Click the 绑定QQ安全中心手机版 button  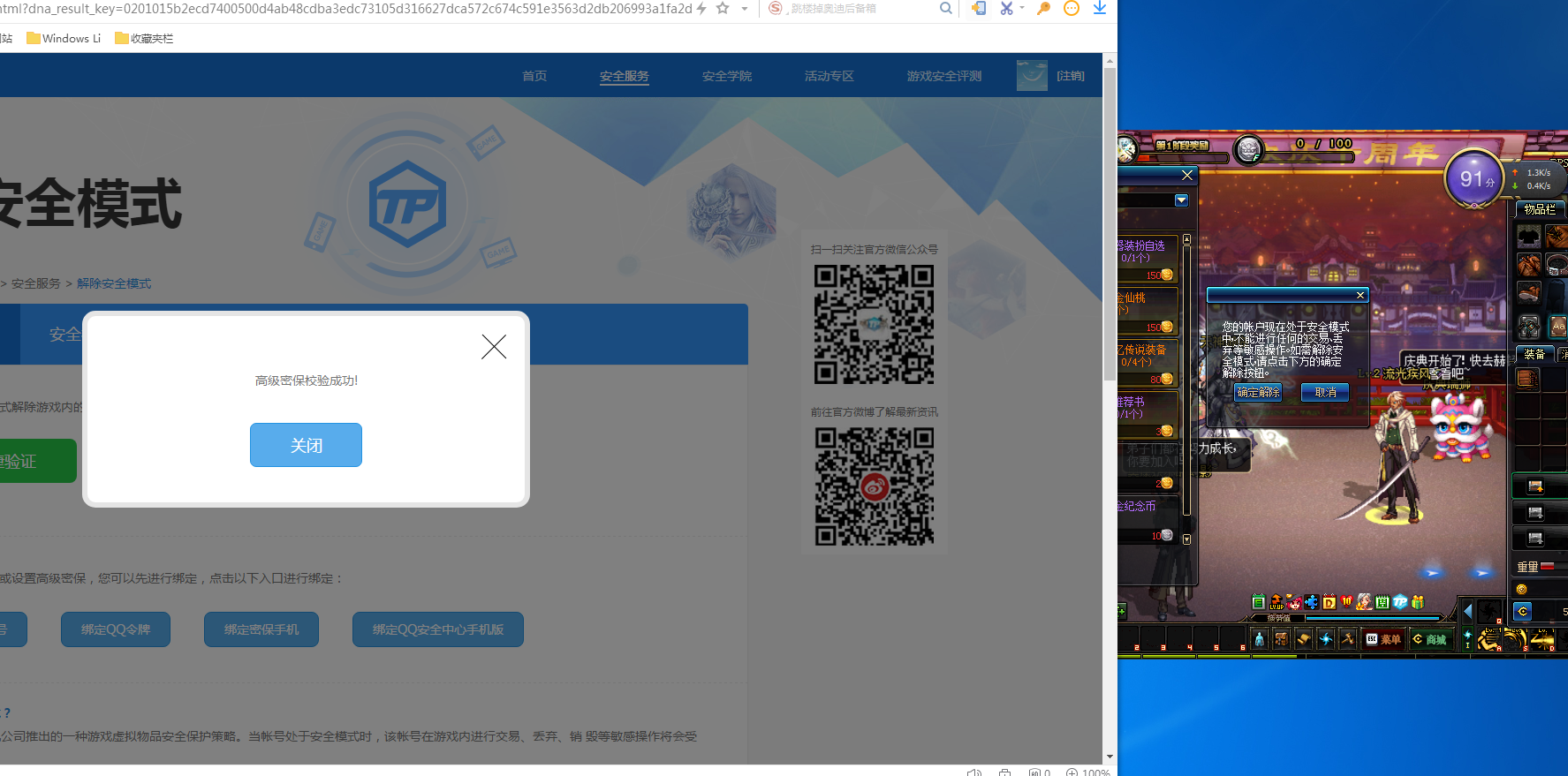coord(438,629)
